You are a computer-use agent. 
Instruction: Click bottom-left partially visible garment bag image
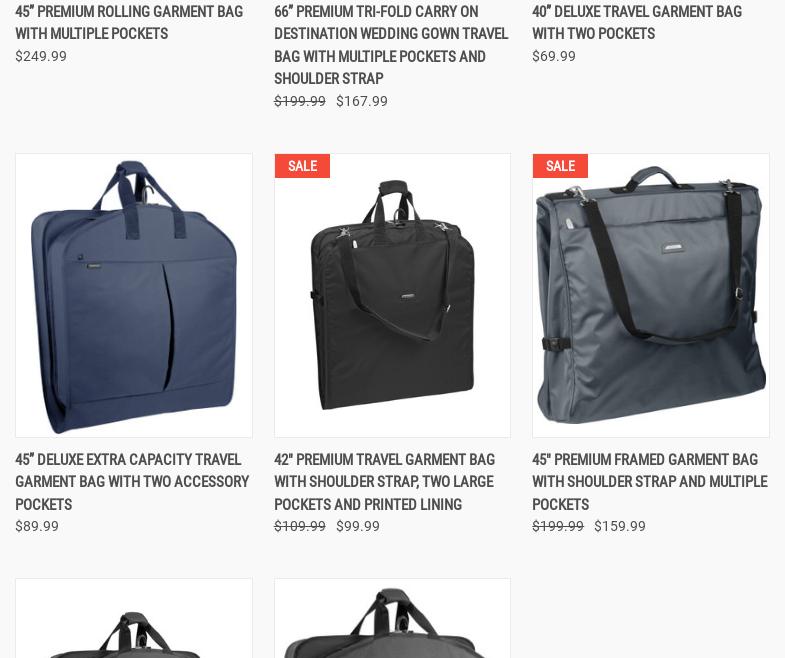point(134,618)
